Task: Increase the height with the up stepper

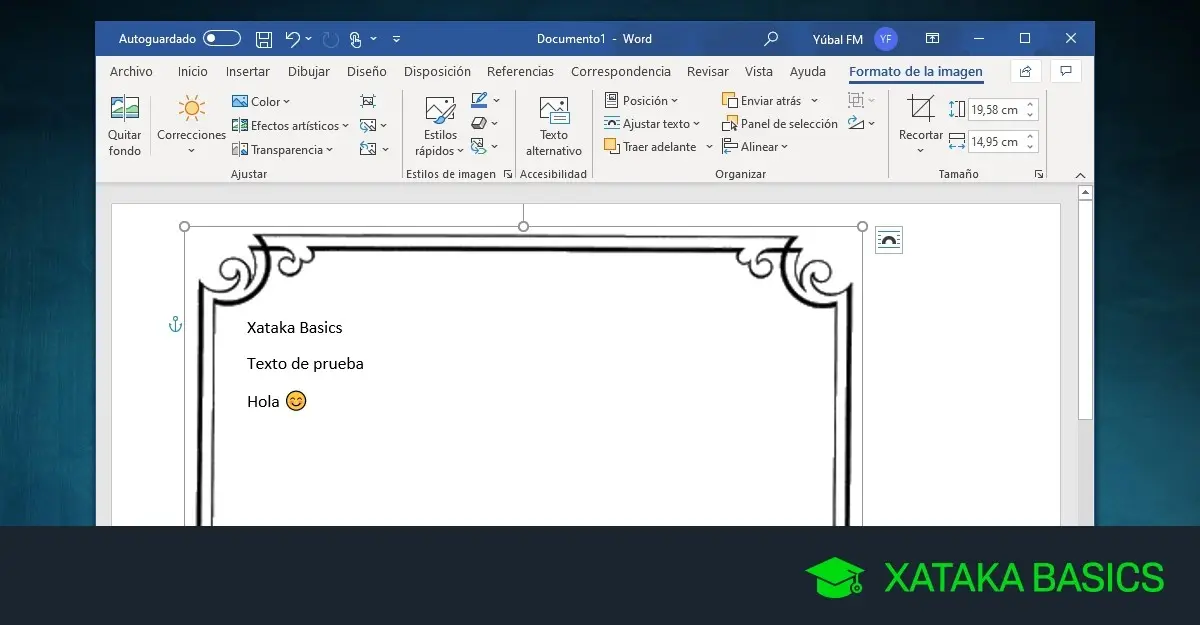Action: [1031, 105]
